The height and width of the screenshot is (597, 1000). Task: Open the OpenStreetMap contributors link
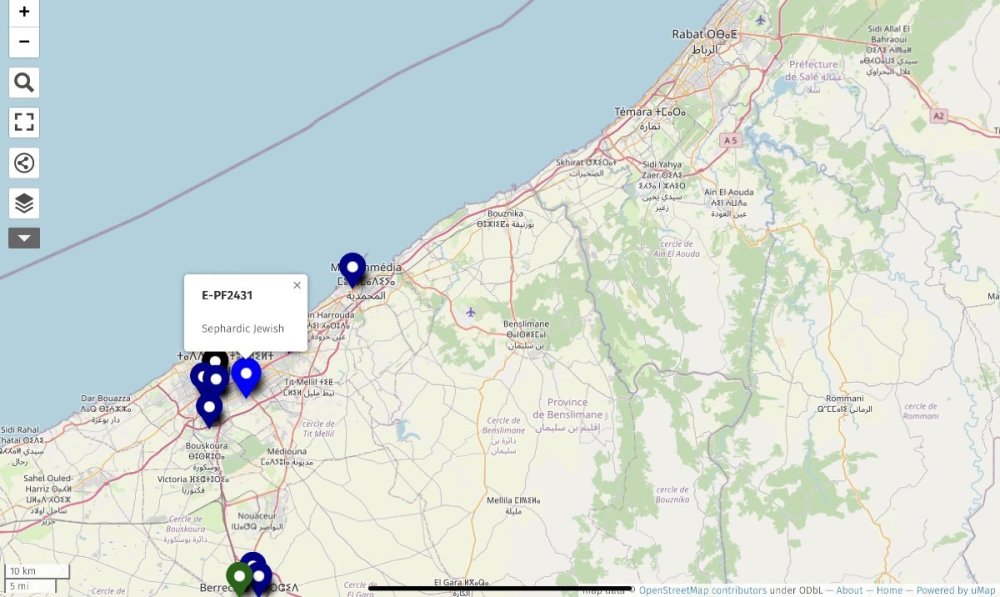(702, 590)
